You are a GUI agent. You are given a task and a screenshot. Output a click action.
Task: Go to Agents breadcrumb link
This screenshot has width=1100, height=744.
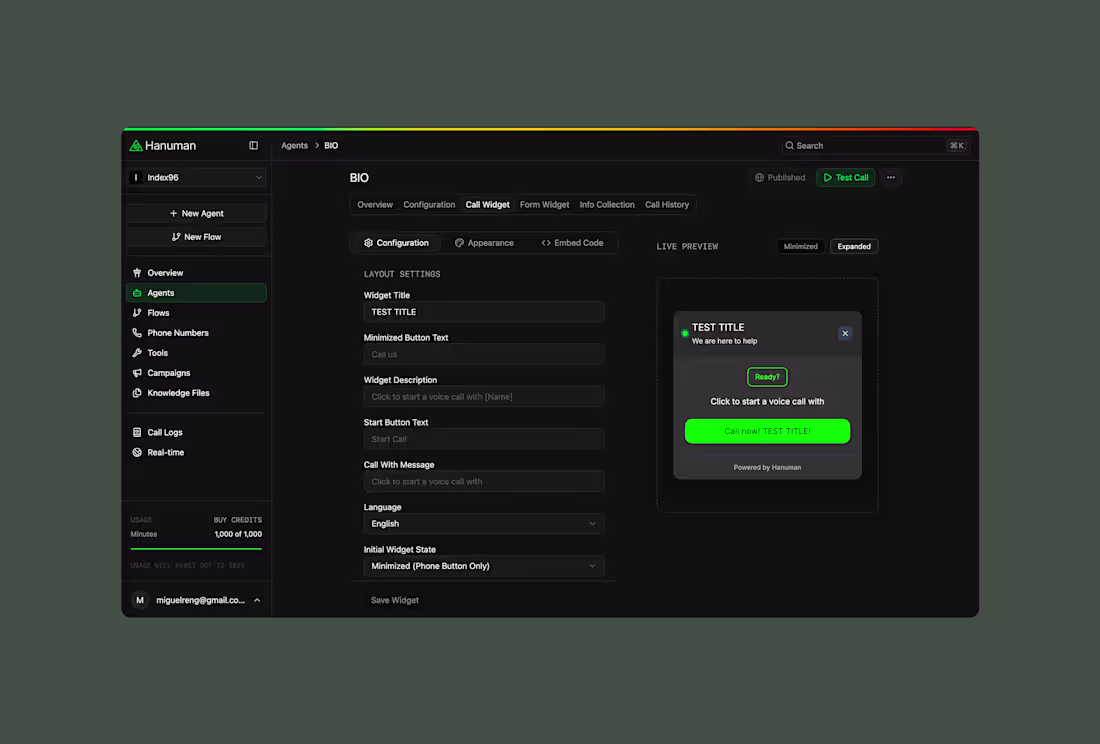pyautogui.click(x=294, y=146)
